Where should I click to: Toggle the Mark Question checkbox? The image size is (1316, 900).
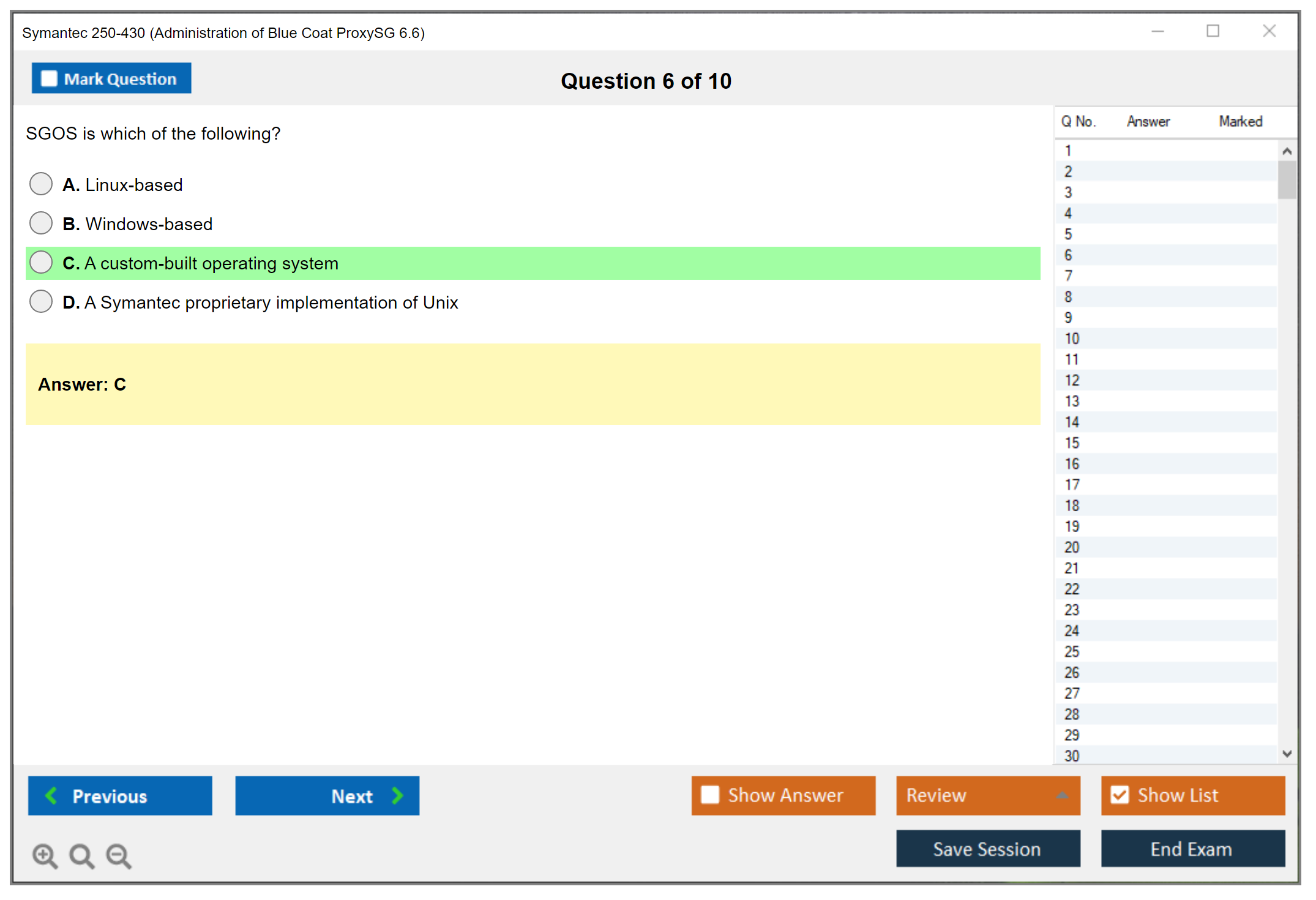point(49,79)
